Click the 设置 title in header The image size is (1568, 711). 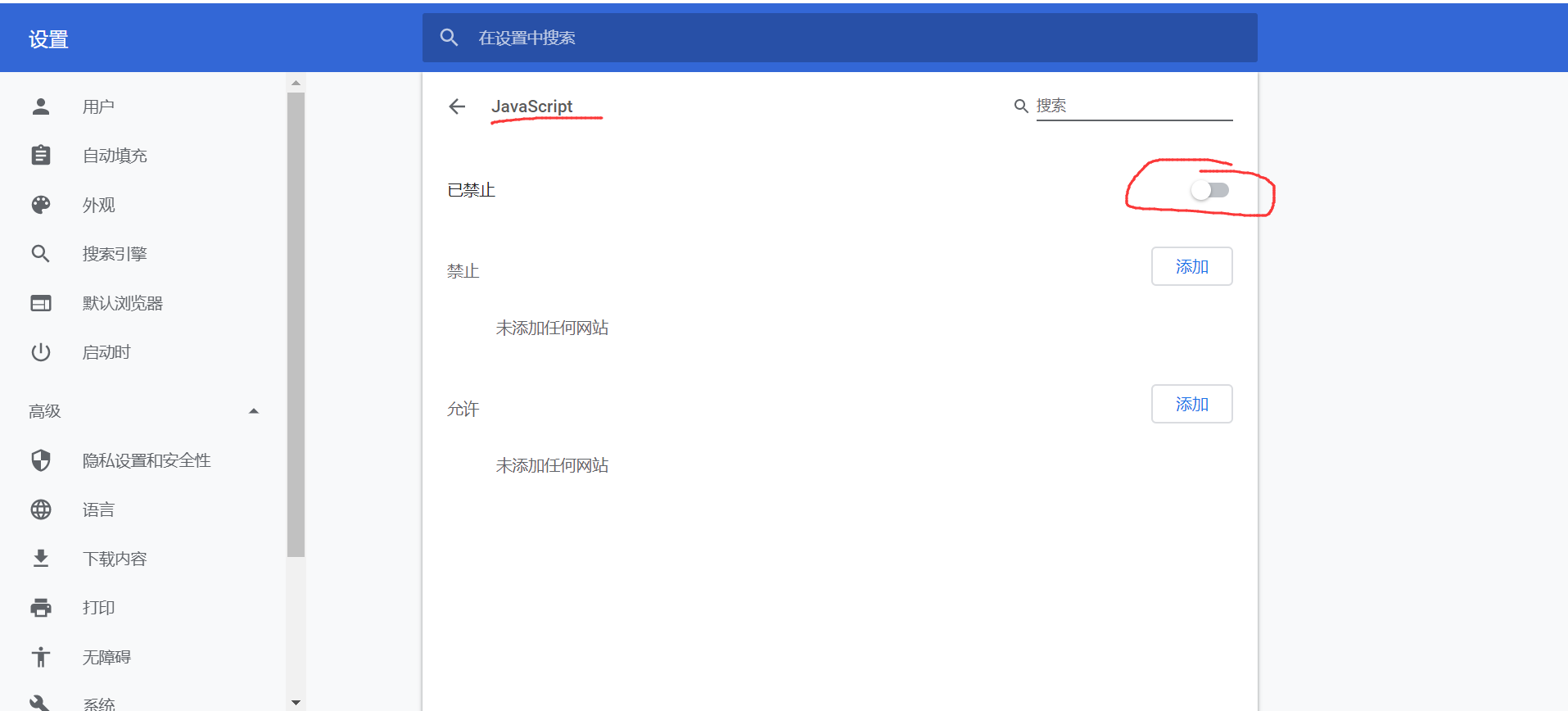pos(48,38)
